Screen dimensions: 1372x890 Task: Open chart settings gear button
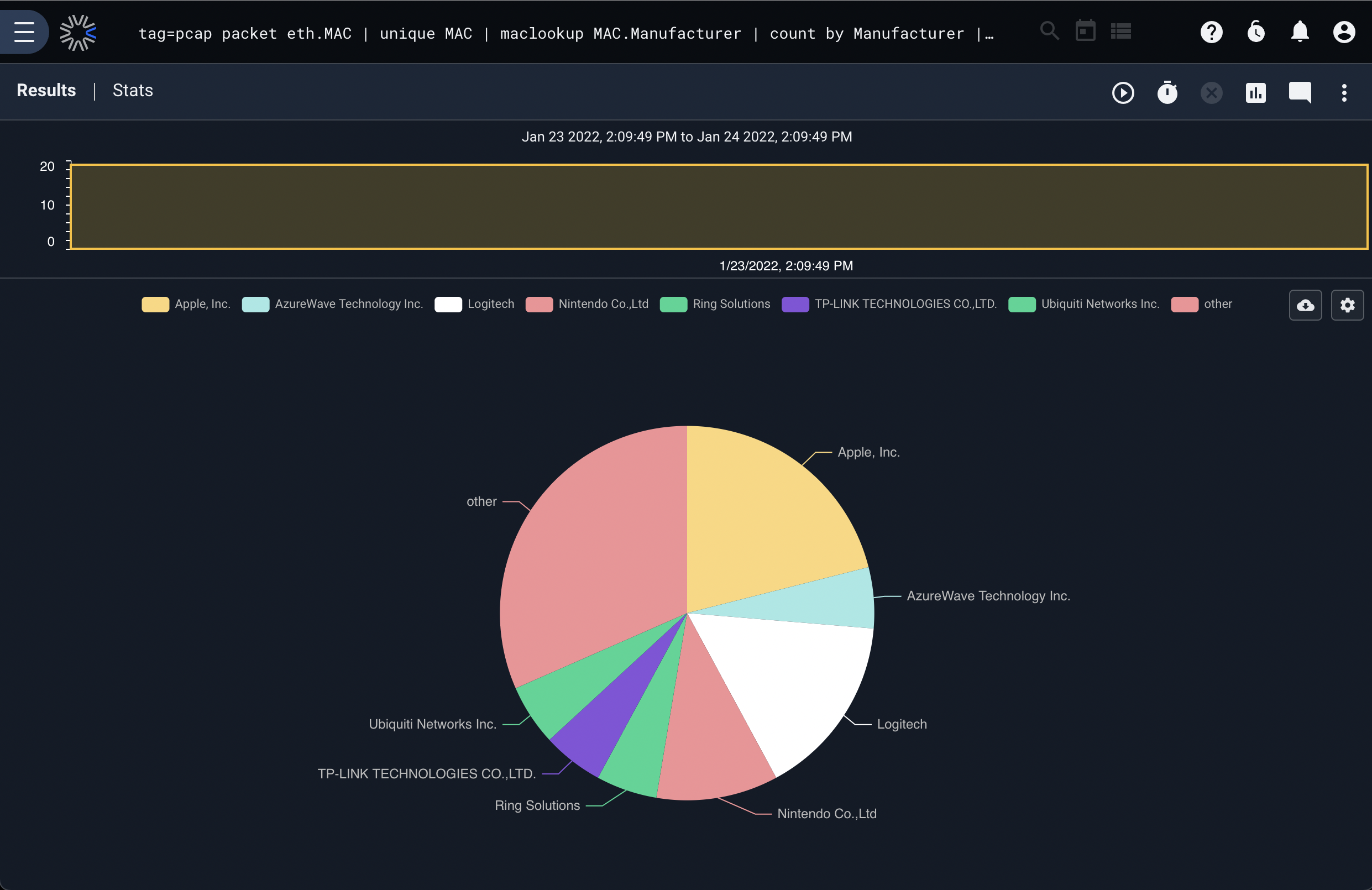click(x=1347, y=305)
